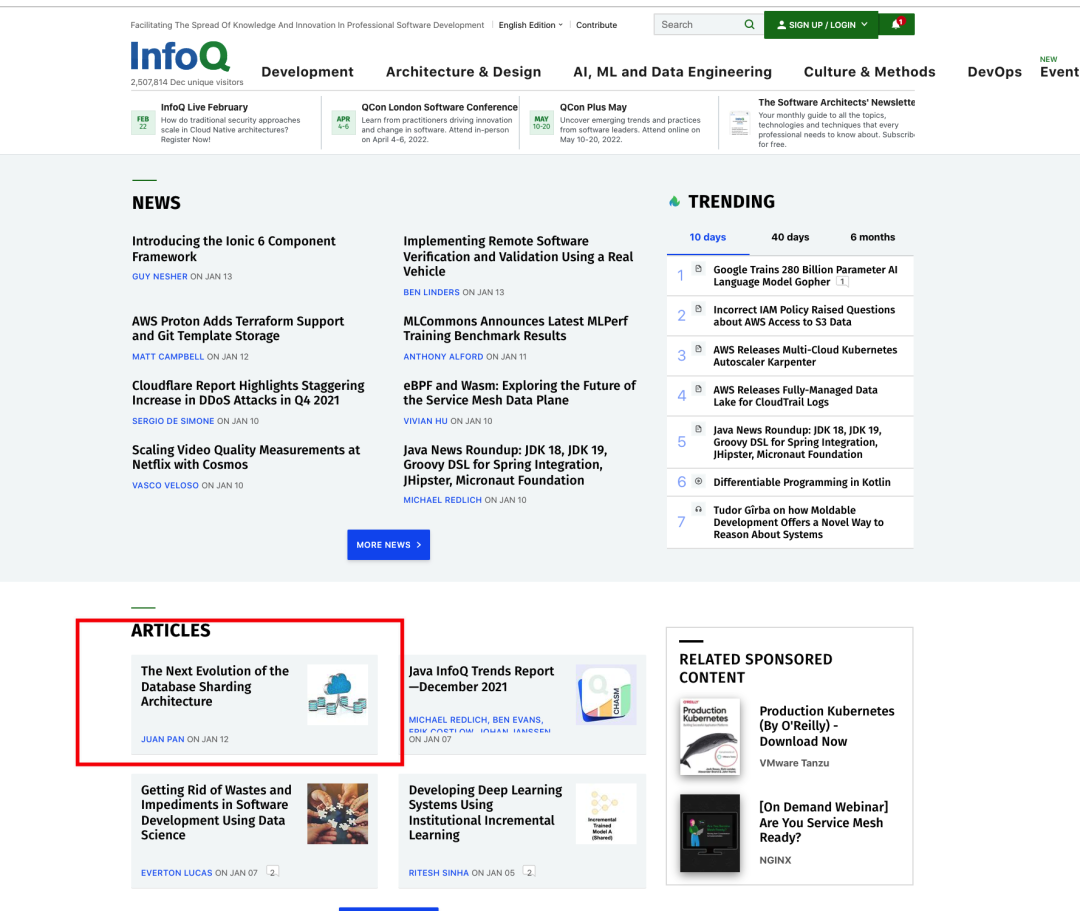Click the Trending flame icon
The height and width of the screenshot is (911, 1080).
tap(674, 202)
